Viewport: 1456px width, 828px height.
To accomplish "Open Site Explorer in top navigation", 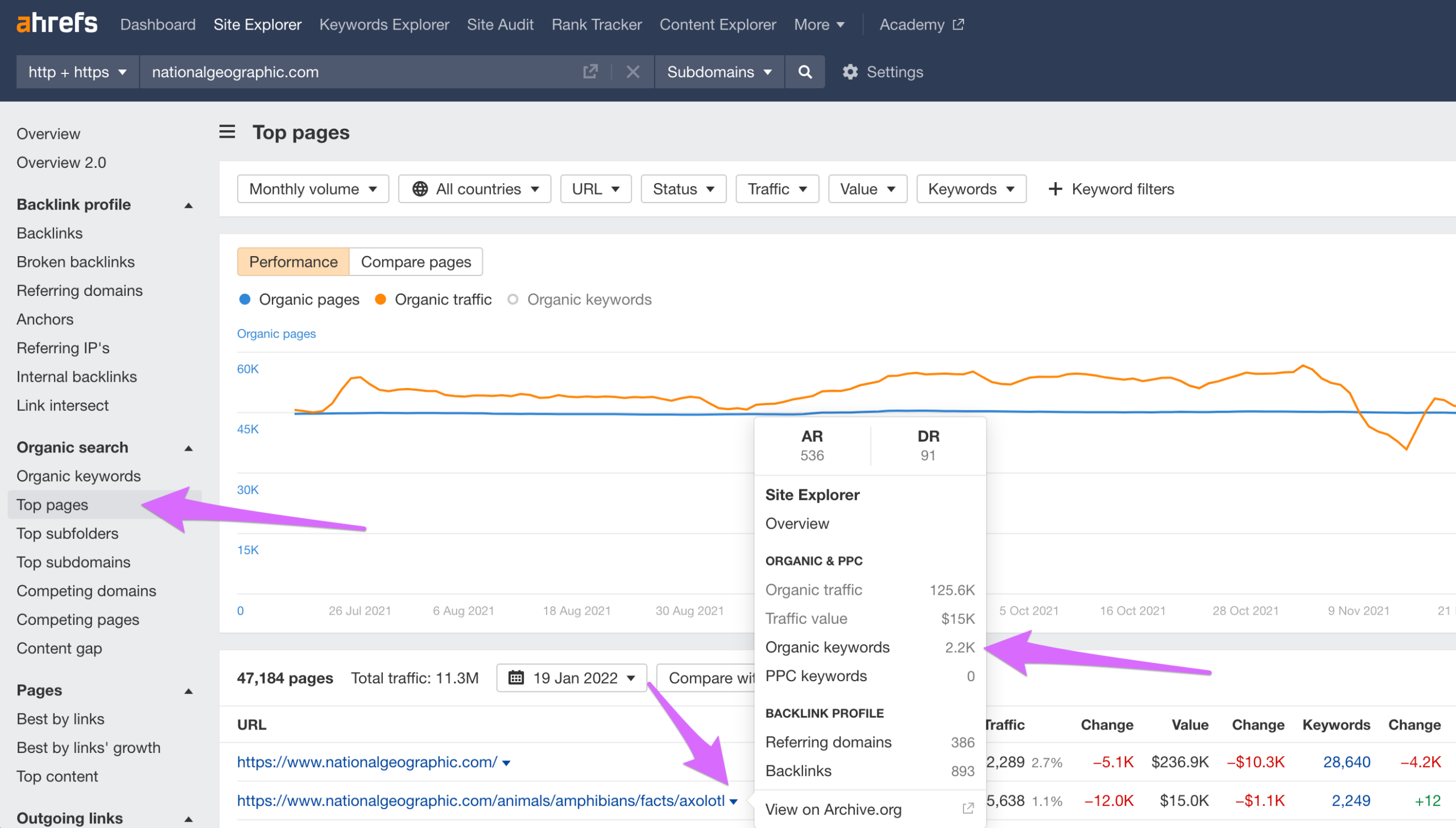I will pos(257,24).
